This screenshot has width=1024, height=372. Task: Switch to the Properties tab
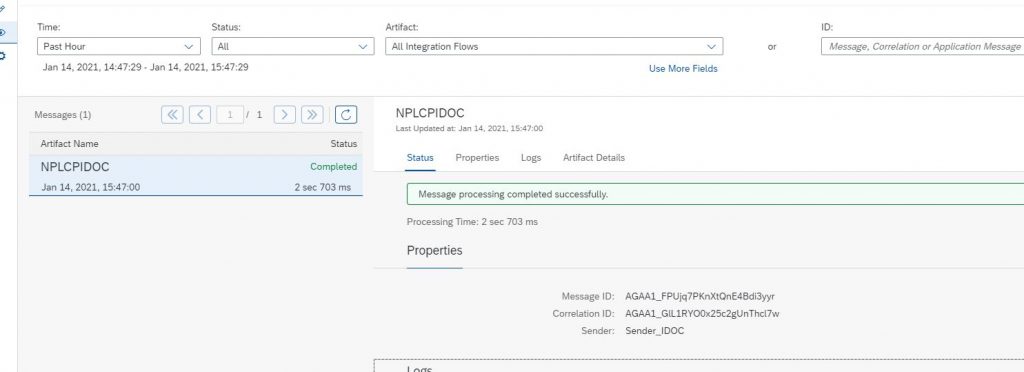tap(477, 158)
